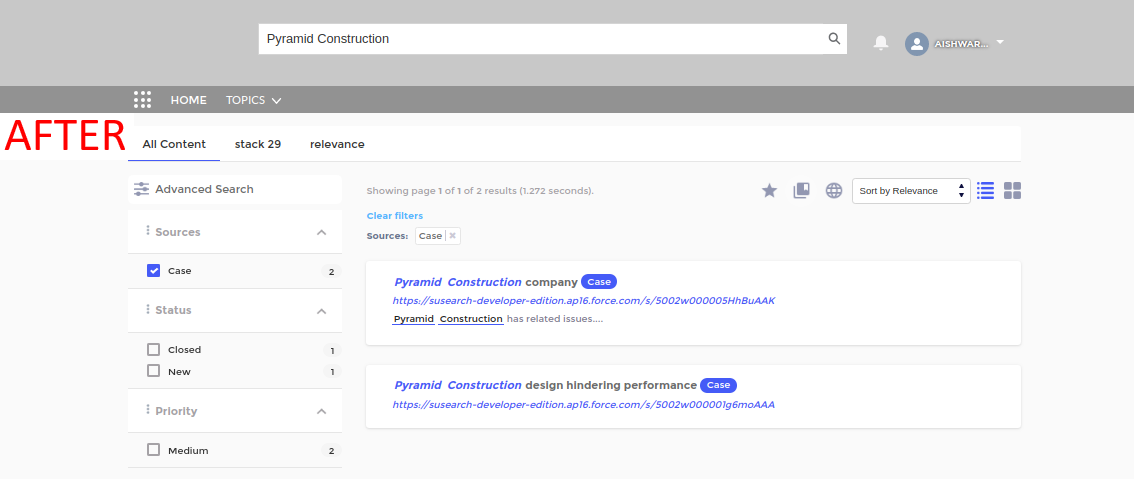Click the user profile avatar
The height and width of the screenshot is (479, 1134).
[x=916, y=44]
